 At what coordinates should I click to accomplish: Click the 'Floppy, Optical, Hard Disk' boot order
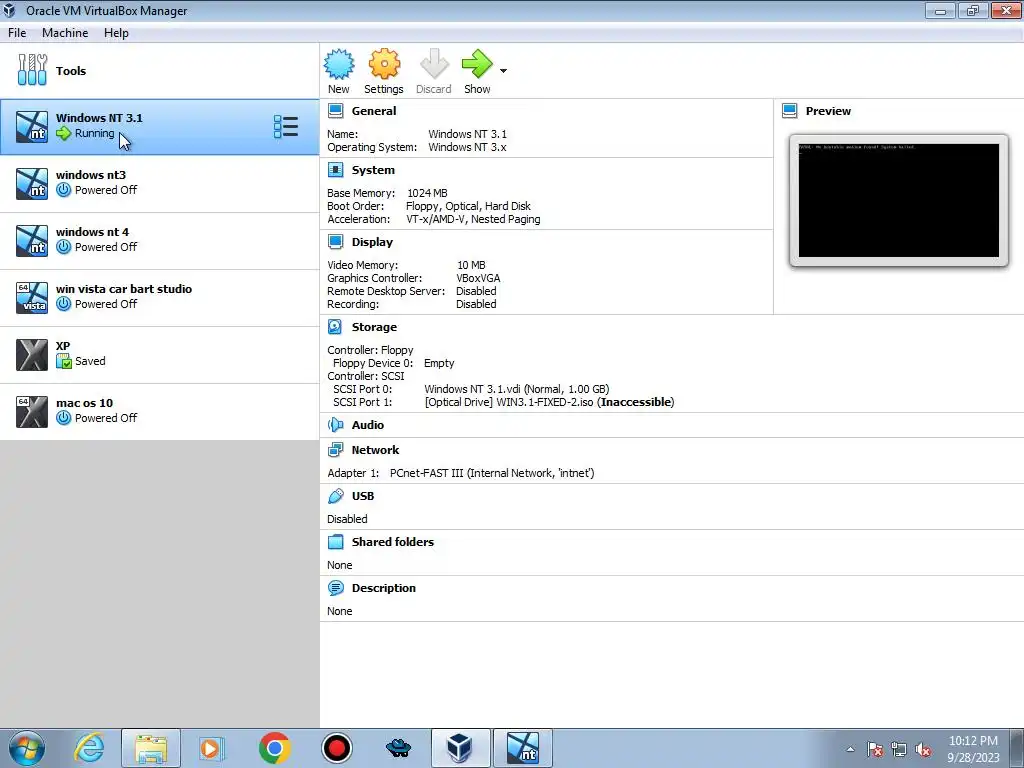468,206
